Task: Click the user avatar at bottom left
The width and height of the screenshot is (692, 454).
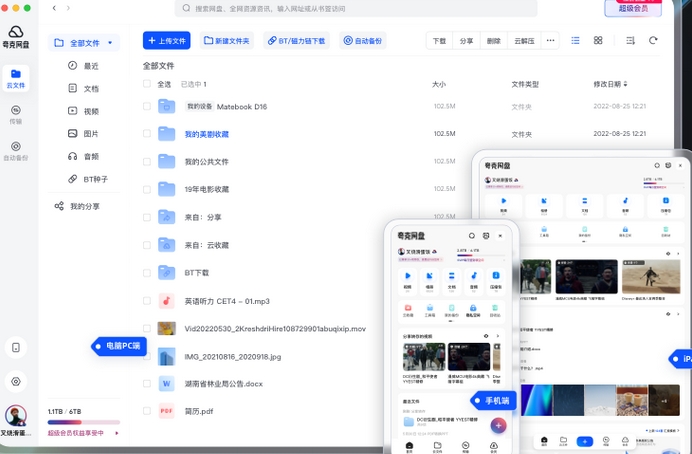Action: pyautogui.click(x=16, y=416)
